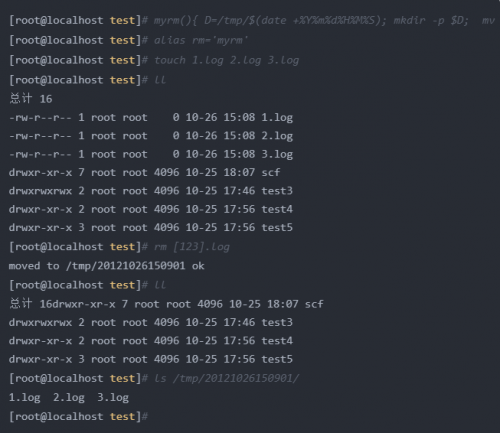This screenshot has width=500, height=433.
Task: Click the touch 1.log 2.log 3.log command
Action: coord(226,60)
